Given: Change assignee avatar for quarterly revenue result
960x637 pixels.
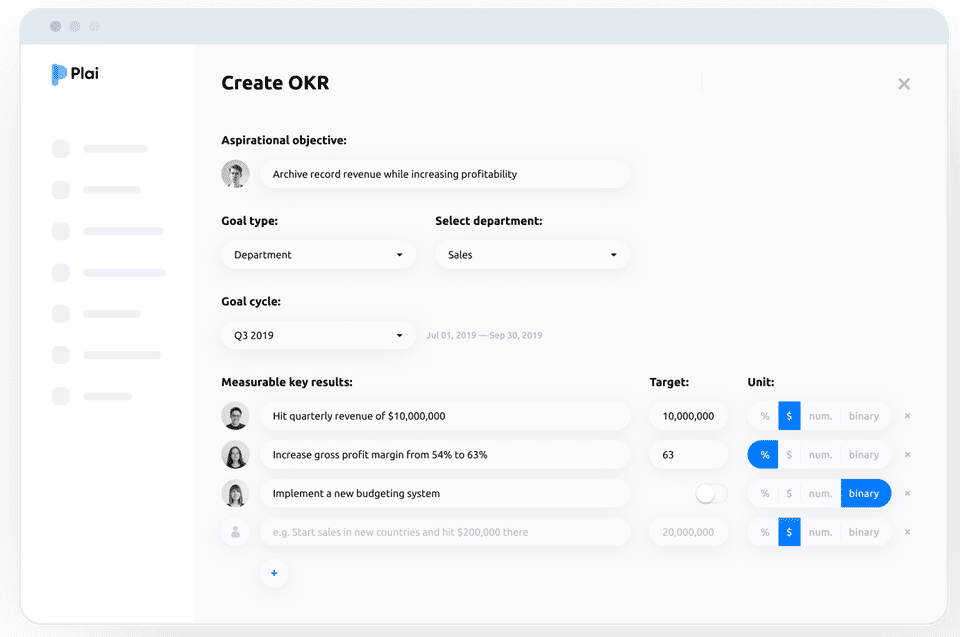Looking at the screenshot, I should [235, 416].
